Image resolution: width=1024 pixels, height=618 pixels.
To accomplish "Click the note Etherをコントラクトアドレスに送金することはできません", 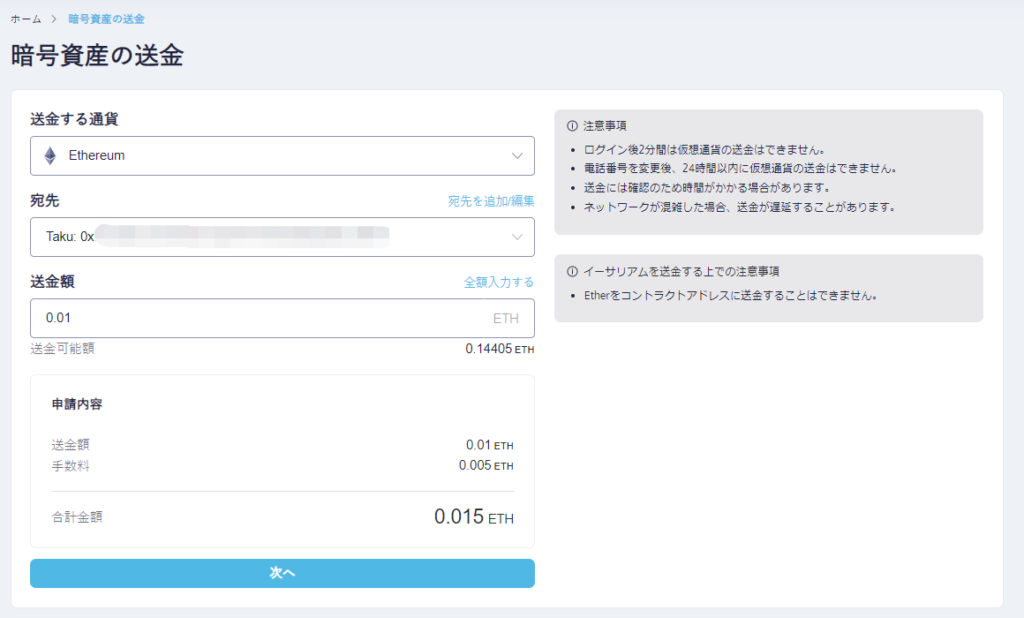I will 730,295.
